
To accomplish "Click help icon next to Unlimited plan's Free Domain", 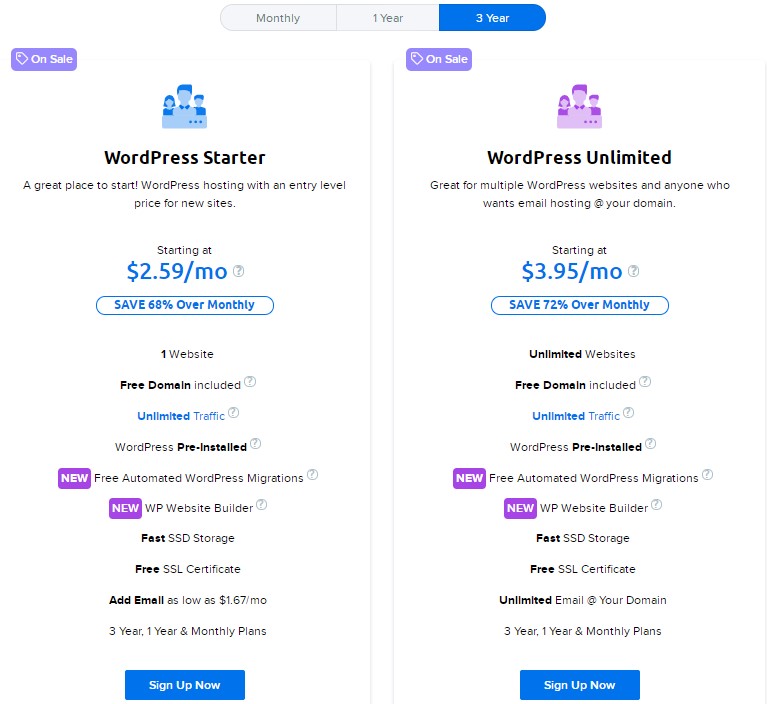I will pos(645,382).
